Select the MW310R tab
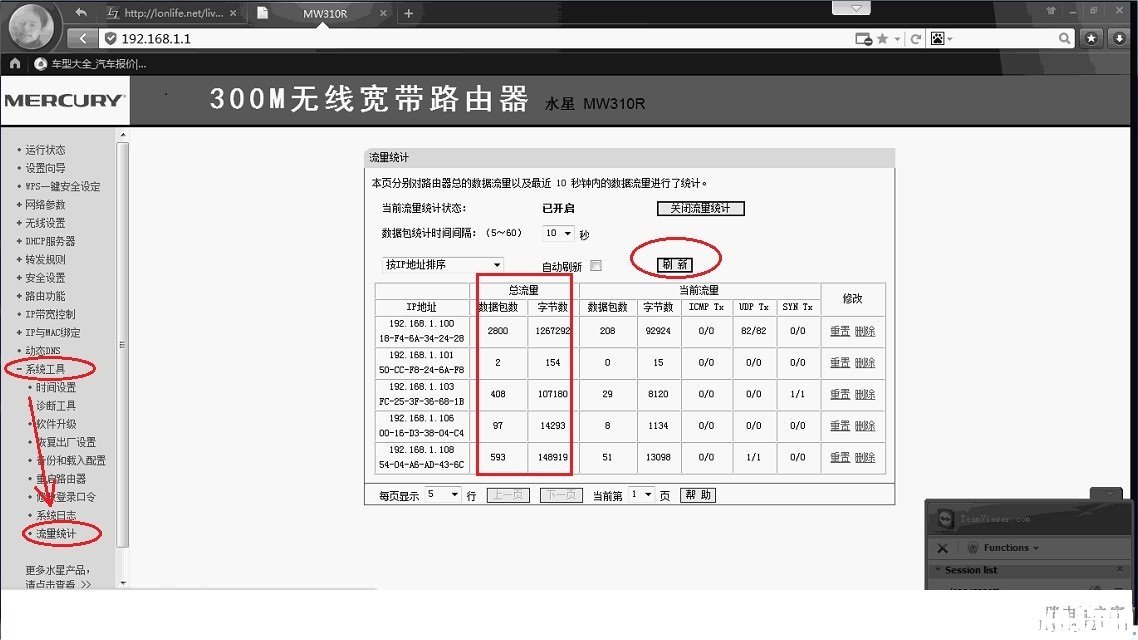1138x640 pixels. coord(324,13)
